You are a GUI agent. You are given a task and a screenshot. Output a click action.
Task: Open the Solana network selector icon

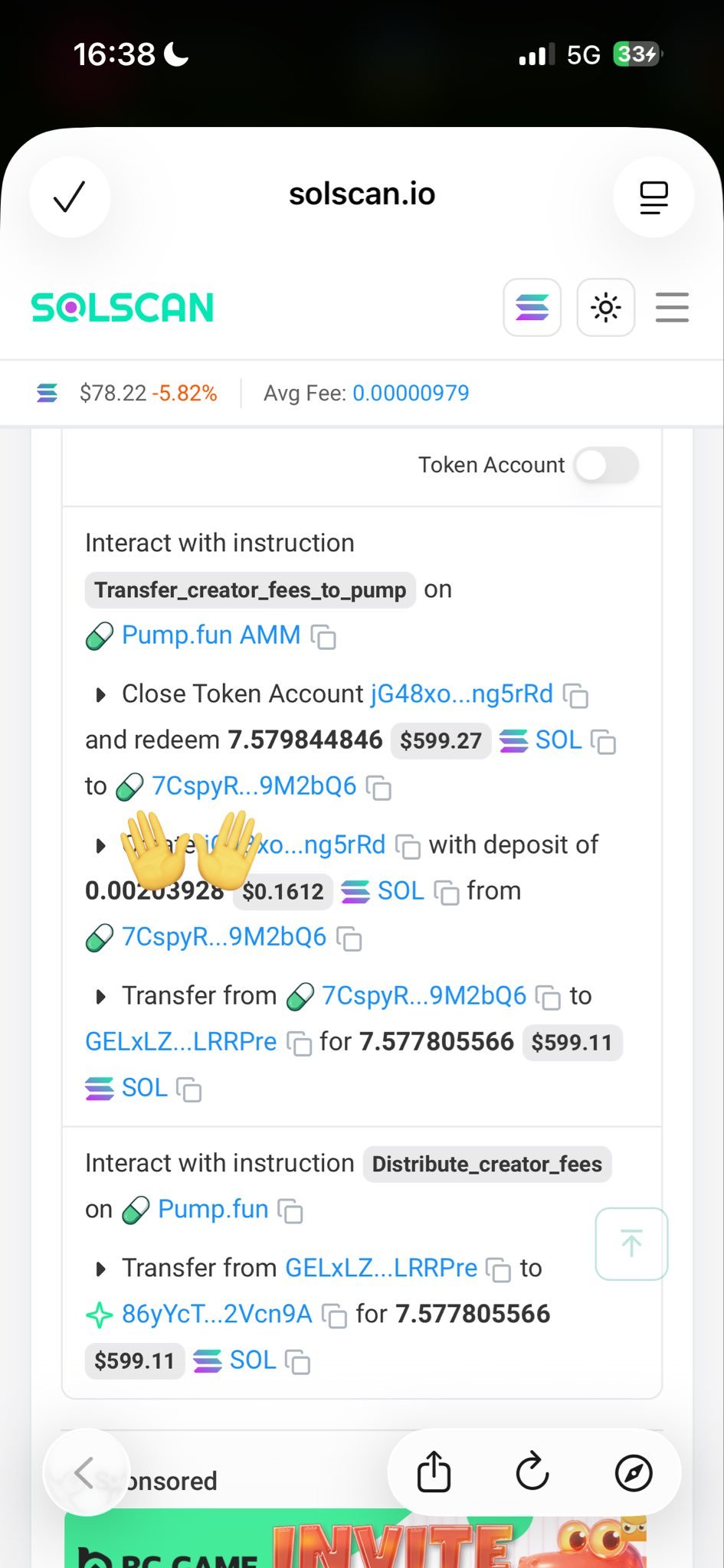[532, 308]
